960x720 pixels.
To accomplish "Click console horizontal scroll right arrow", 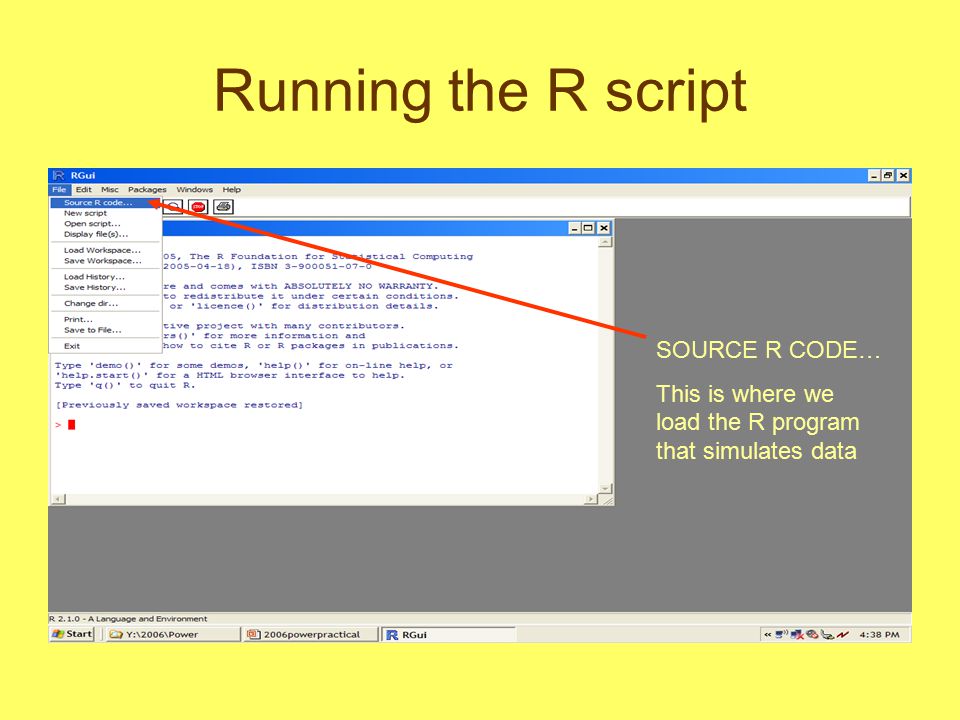I will (x=590, y=499).
